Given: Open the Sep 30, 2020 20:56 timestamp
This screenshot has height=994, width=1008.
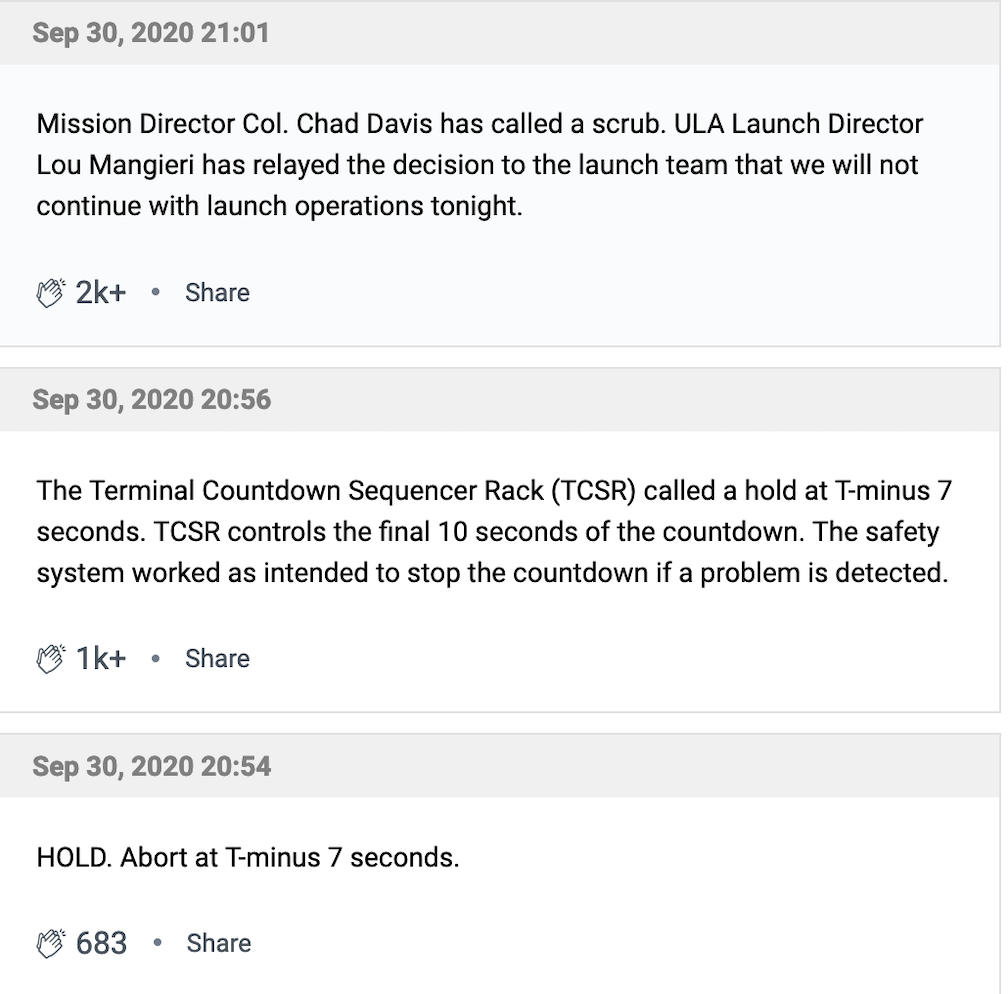Looking at the screenshot, I should [x=151, y=400].
